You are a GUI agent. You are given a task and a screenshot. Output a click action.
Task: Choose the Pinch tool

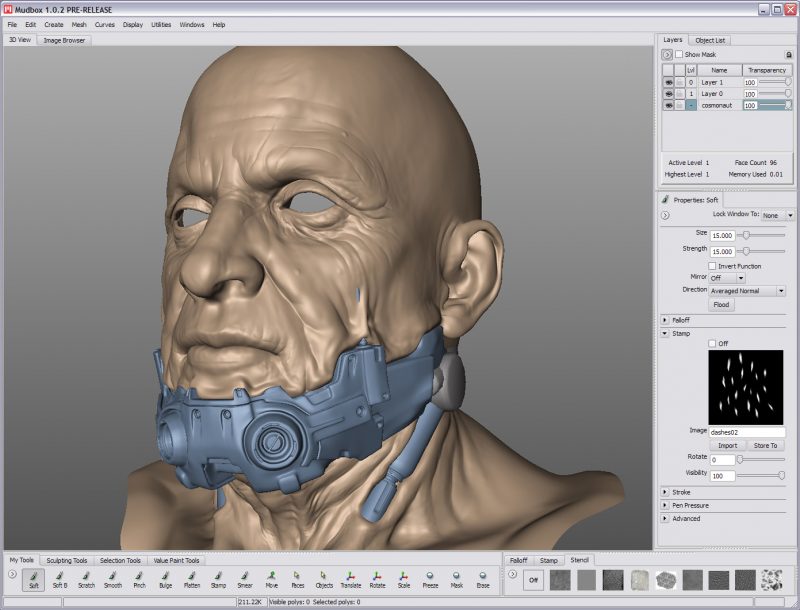pyautogui.click(x=139, y=578)
